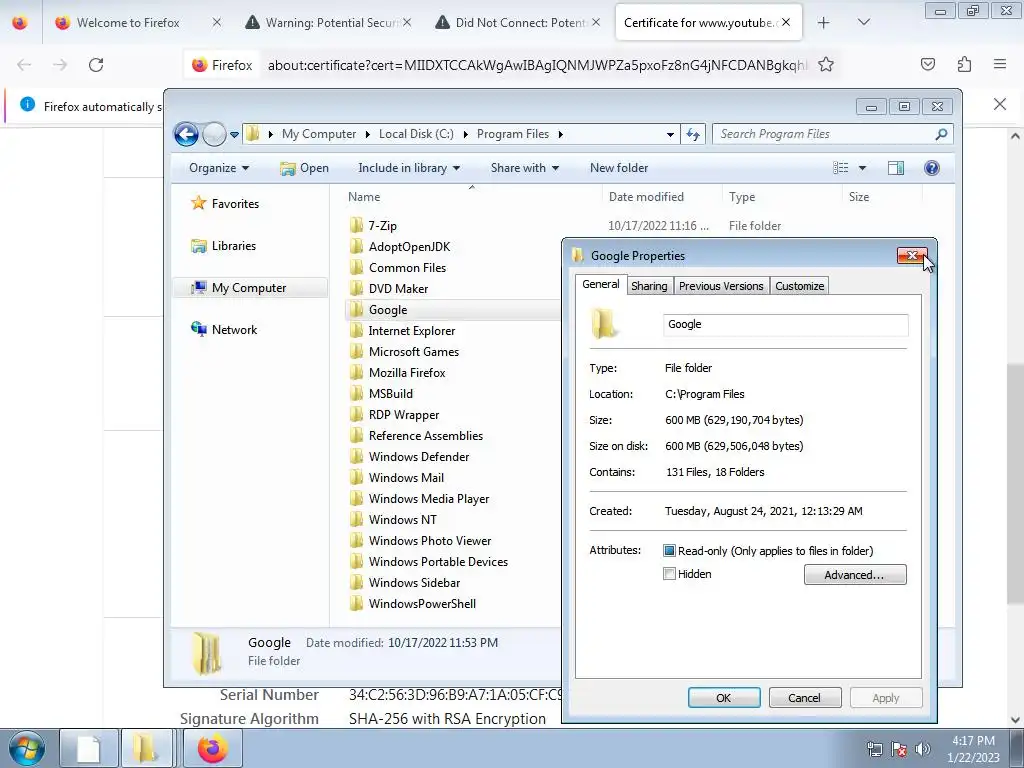Open Save to Pocket icon

927,64
